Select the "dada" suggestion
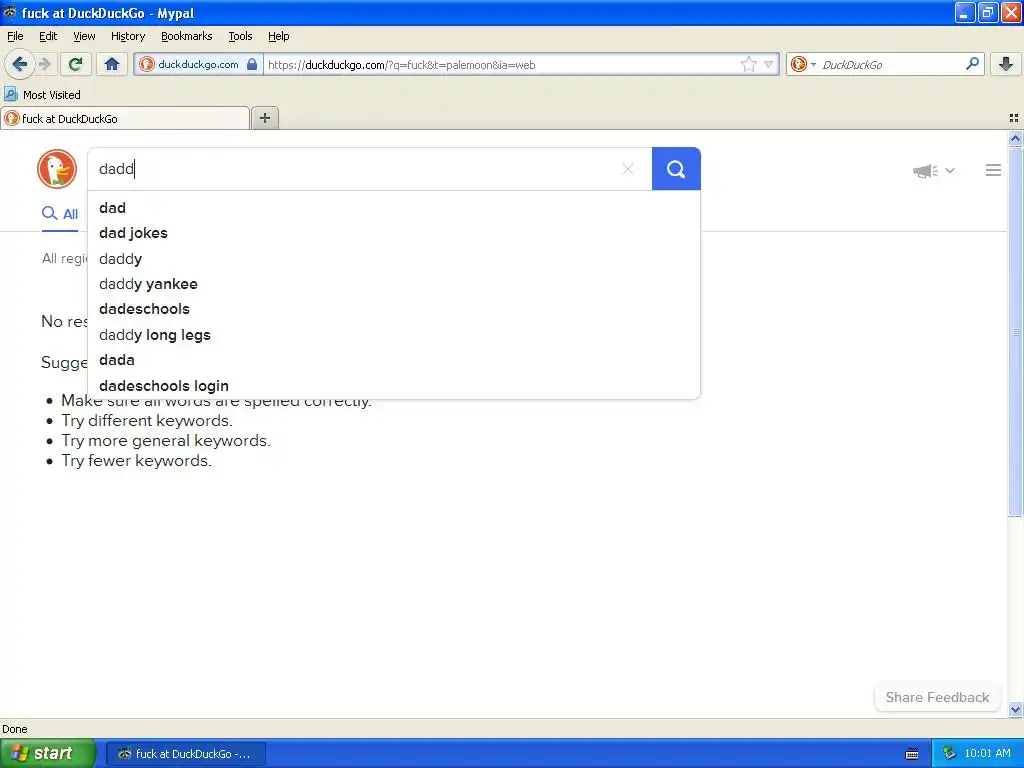Image resolution: width=1024 pixels, height=768 pixels. click(x=394, y=360)
